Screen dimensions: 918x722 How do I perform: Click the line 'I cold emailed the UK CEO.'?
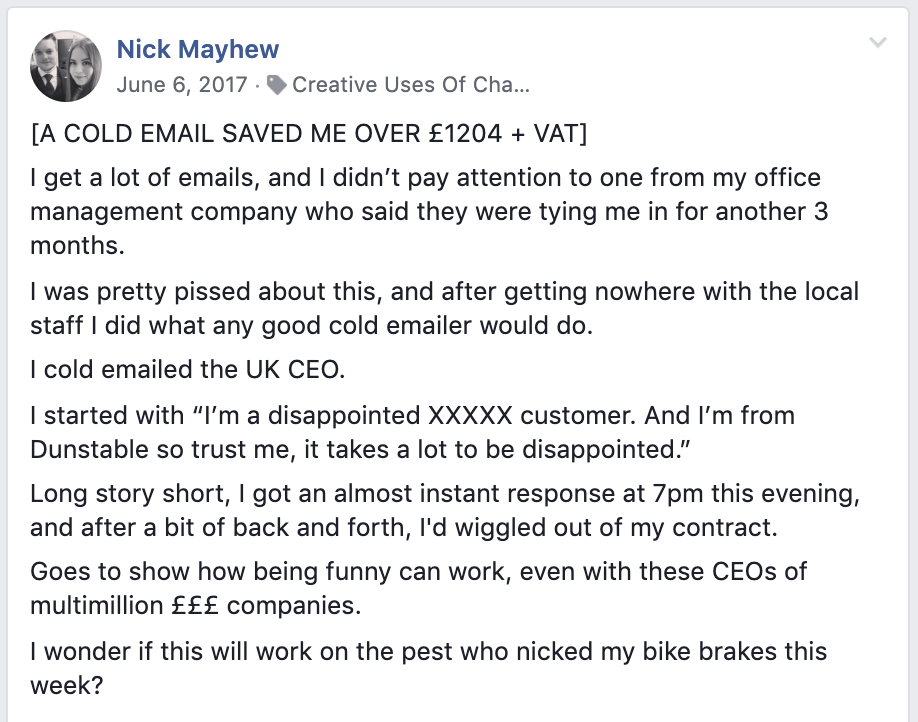(188, 369)
